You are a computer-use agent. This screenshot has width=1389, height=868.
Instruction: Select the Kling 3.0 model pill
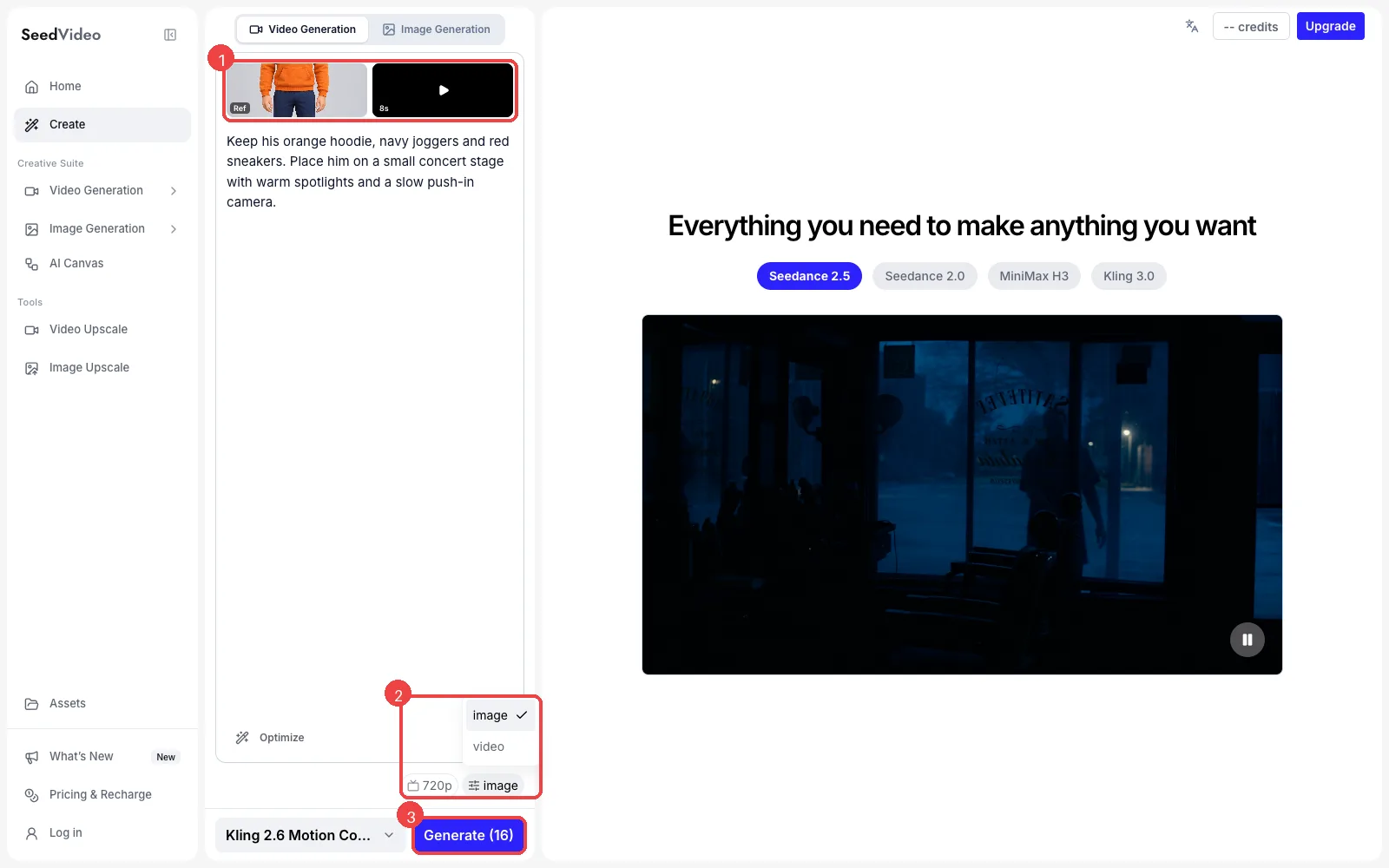pyautogui.click(x=1129, y=276)
